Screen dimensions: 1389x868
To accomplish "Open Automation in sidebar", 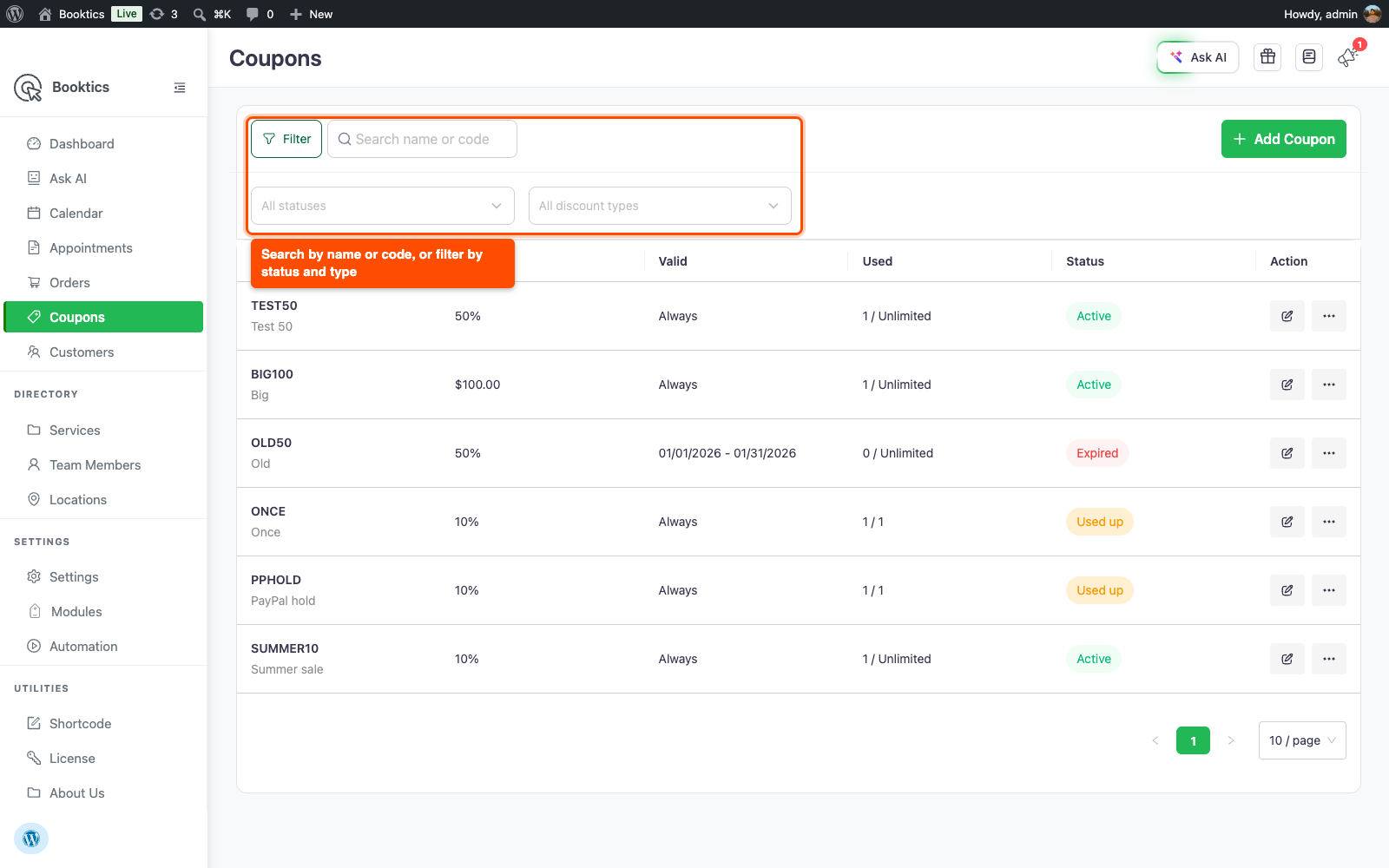I will tap(103, 647).
